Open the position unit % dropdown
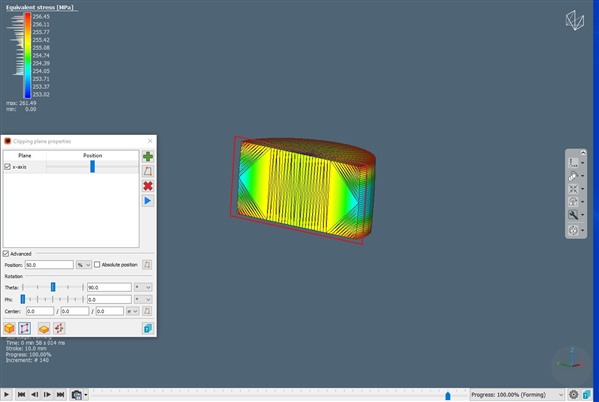This screenshot has height=402, width=599. (x=84, y=265)
